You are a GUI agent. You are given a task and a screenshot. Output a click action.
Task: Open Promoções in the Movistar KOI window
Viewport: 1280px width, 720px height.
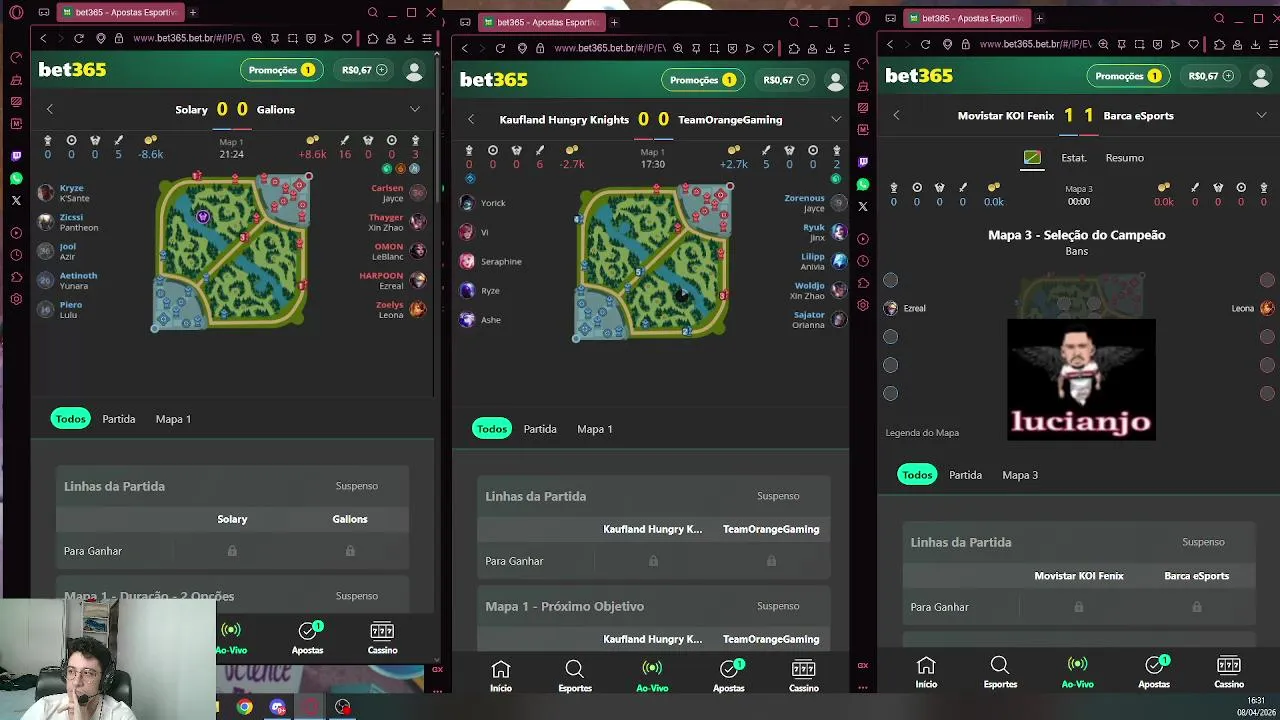click(1127, 76)
